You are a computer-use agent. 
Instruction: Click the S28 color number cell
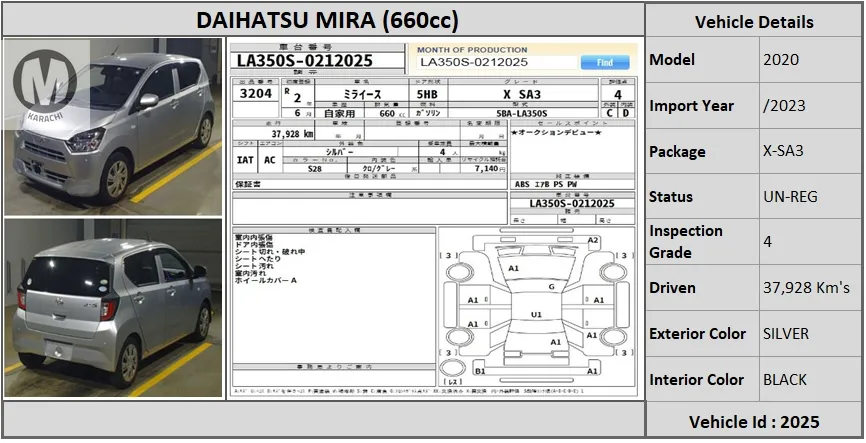[315, 169]
